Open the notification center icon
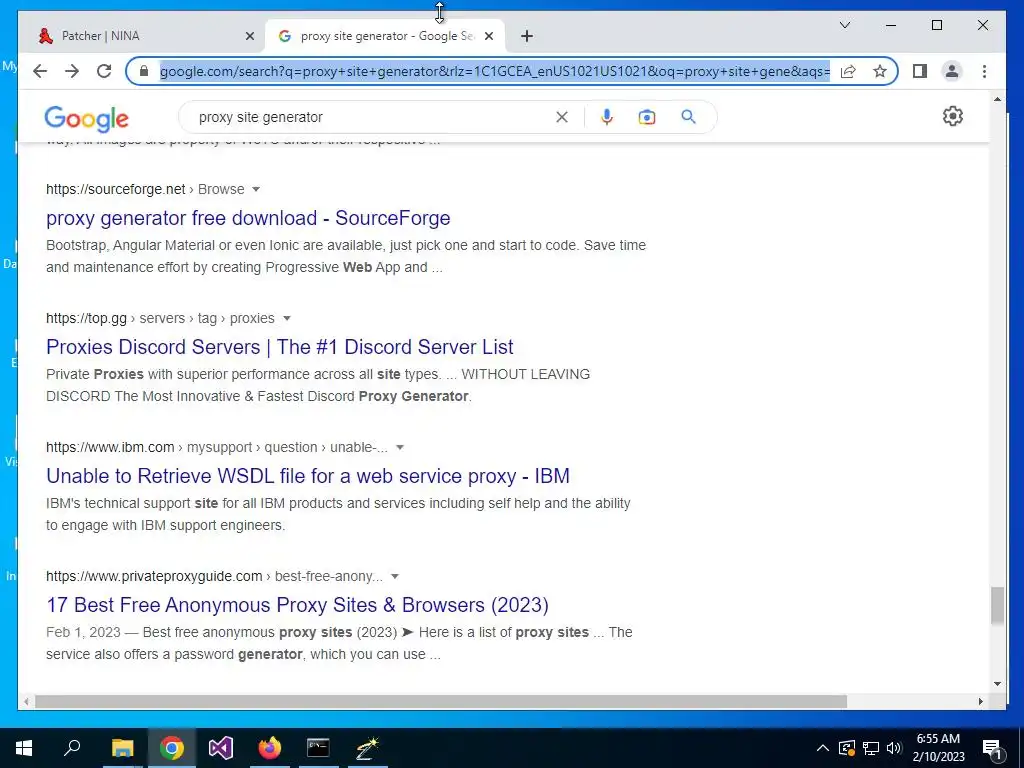1024x768 pixels. click(x=992, y=748)
